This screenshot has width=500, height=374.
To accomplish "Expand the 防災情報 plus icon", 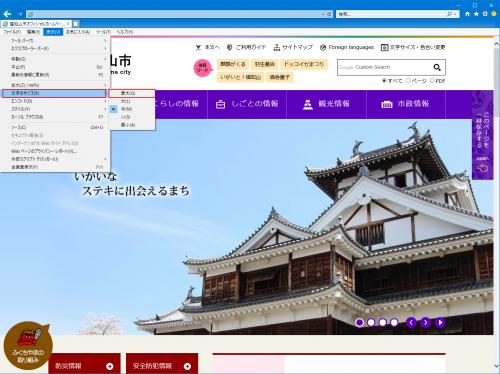I will 109,366.
